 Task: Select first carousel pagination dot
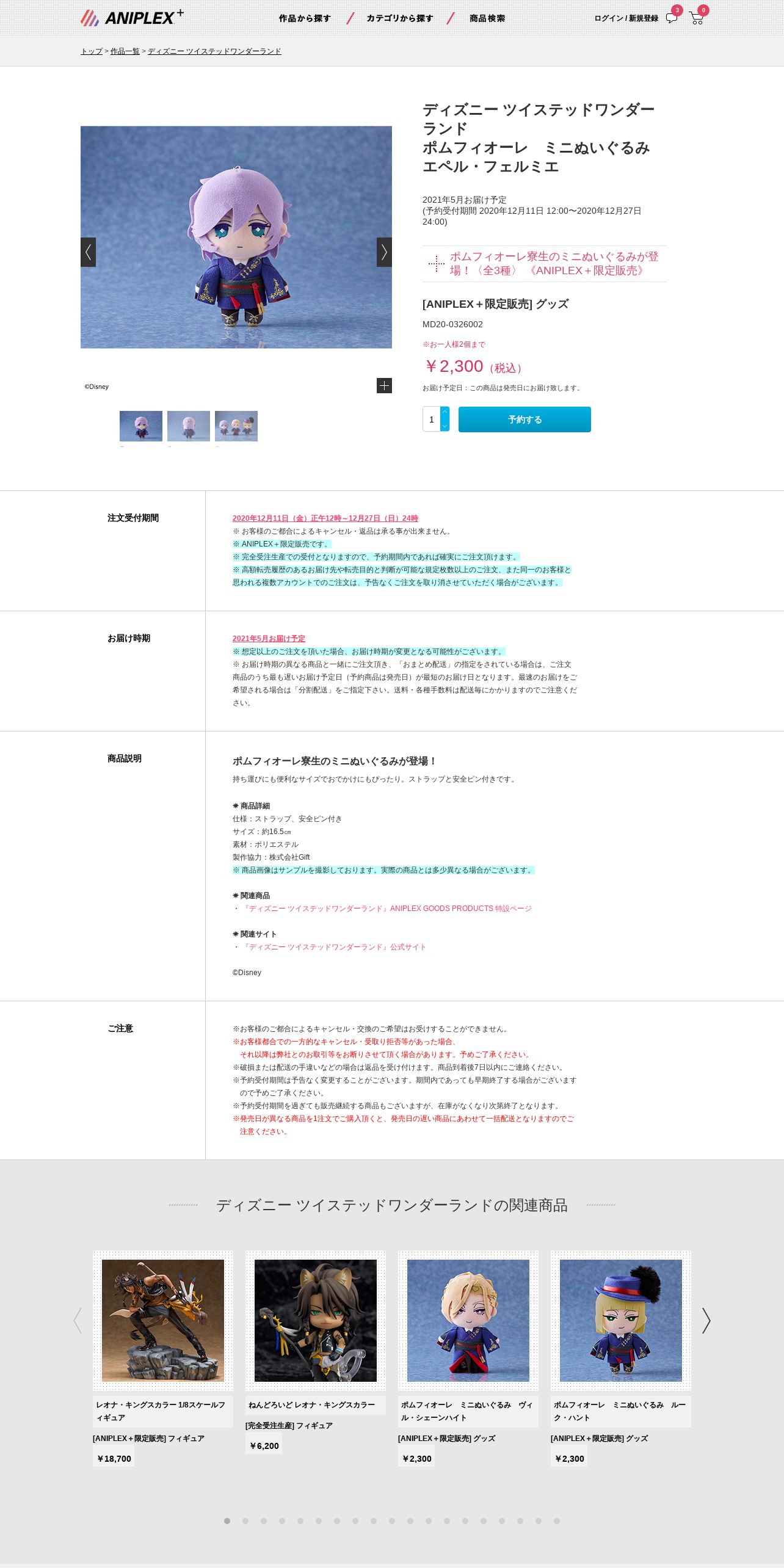tap(227, 1521)
